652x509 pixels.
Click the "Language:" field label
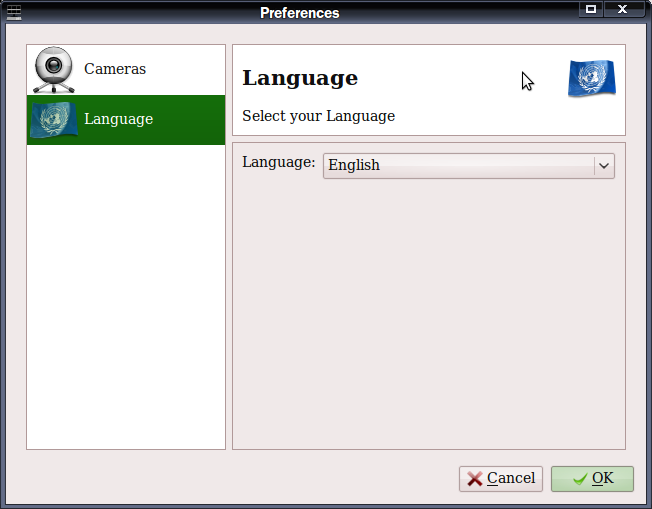(279, 162)
